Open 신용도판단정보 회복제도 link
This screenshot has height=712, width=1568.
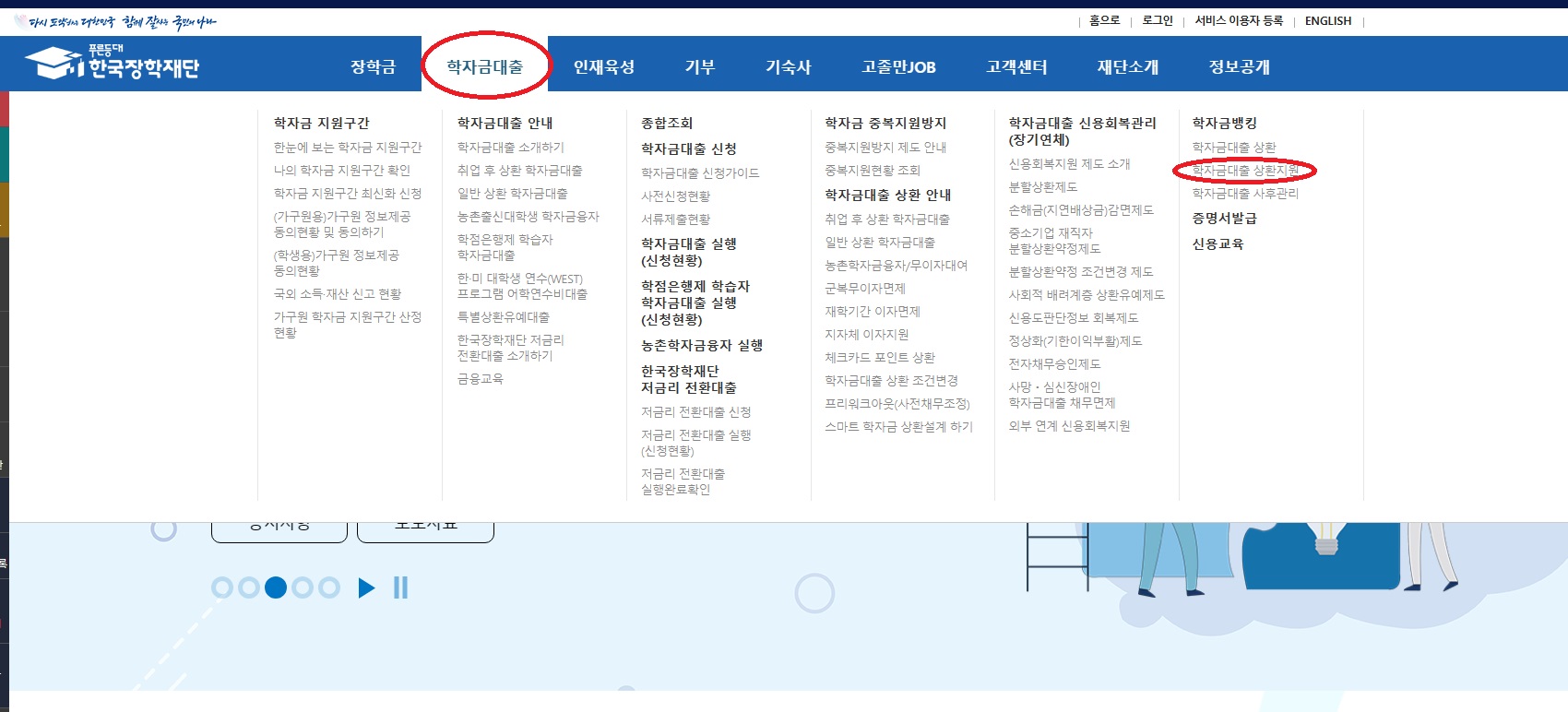[x=1073, y=317]
